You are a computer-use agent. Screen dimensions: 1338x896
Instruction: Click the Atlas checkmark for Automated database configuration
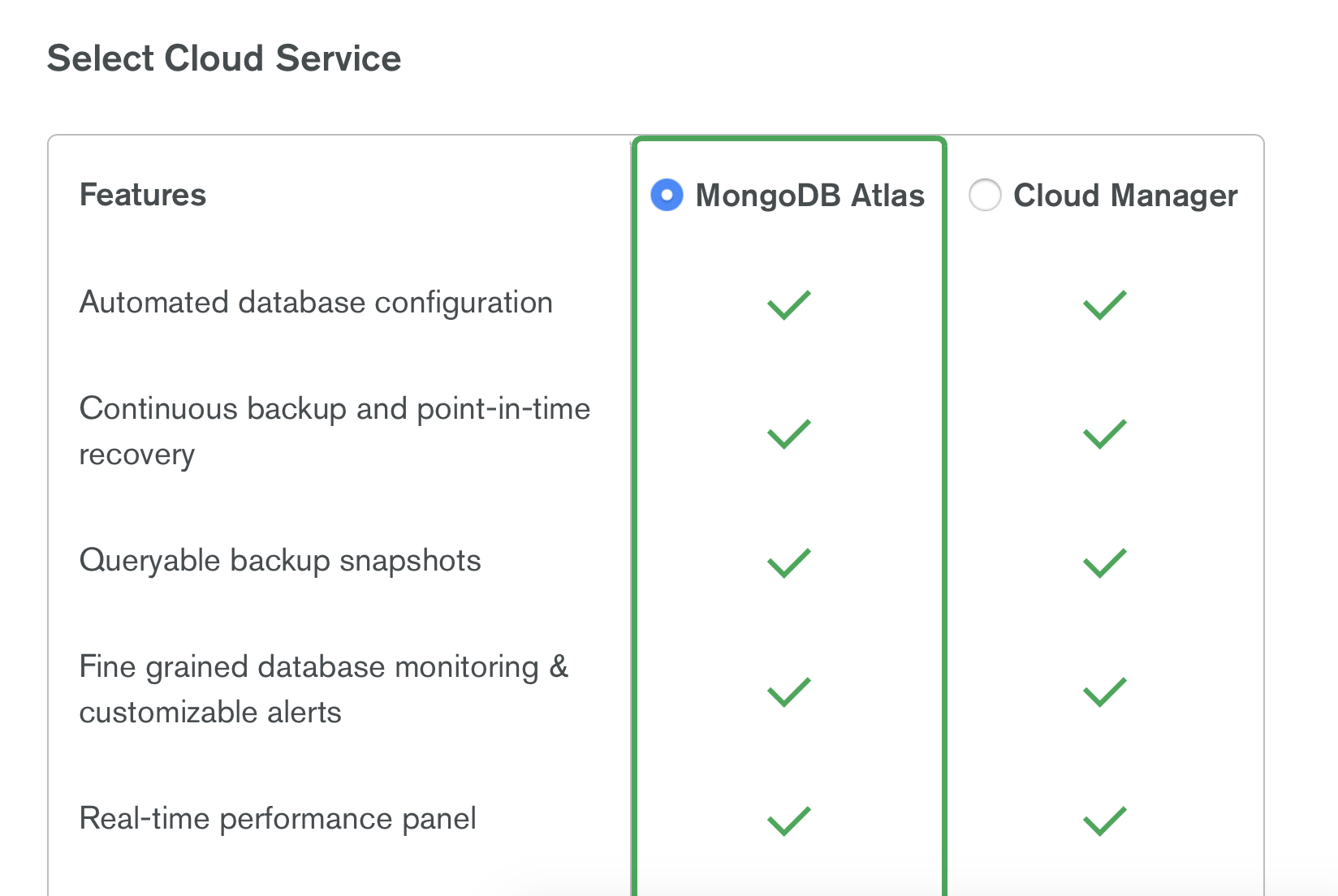point(787,304)
